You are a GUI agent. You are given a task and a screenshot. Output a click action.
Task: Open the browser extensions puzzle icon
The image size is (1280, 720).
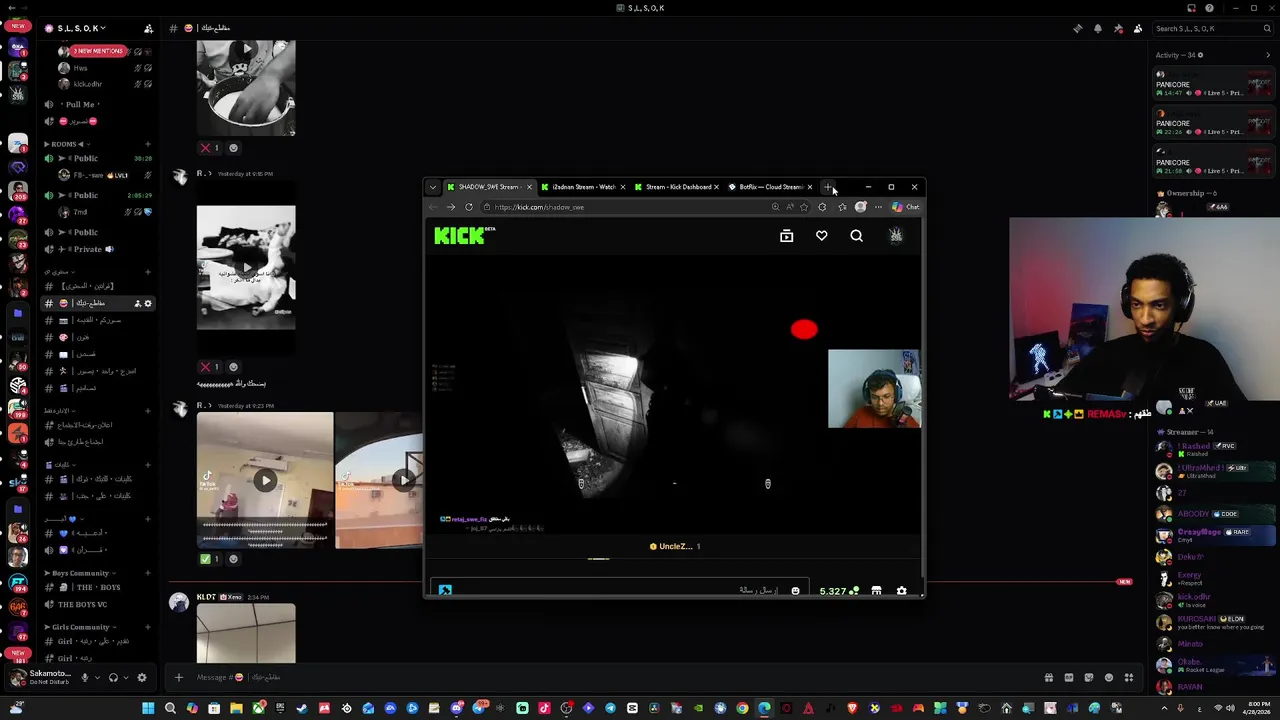tap(822, 207)
